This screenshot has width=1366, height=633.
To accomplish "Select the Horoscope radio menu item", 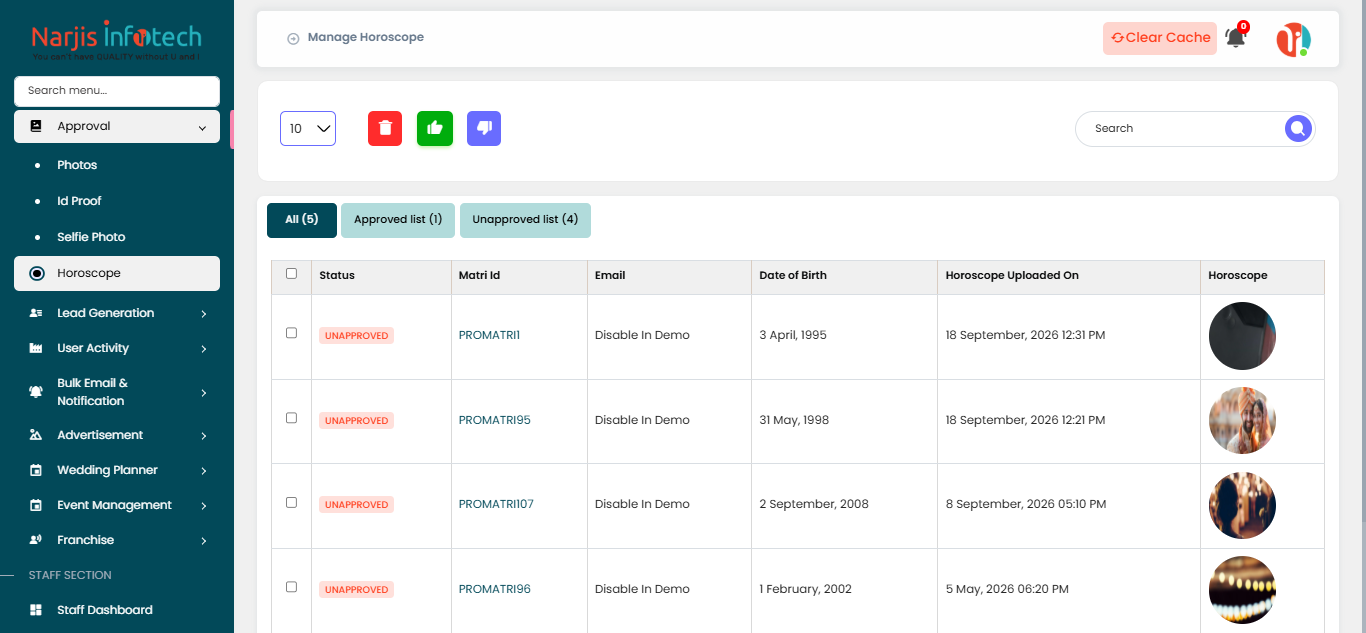I will tap(117, 273).
